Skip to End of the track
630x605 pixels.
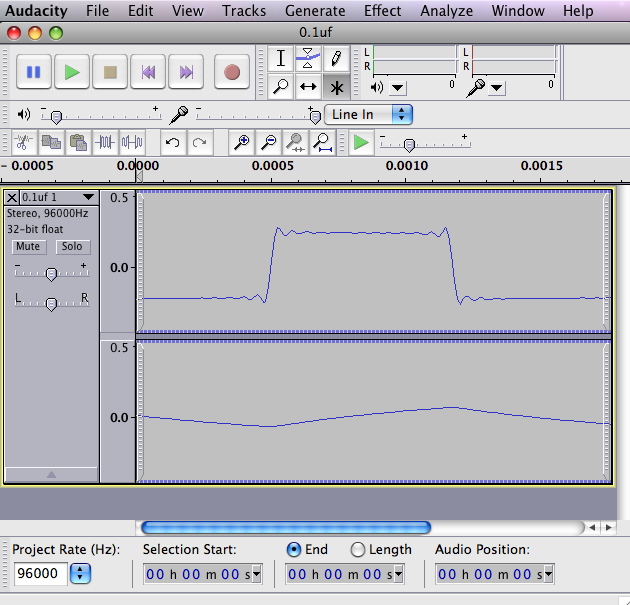pos(186,72)
